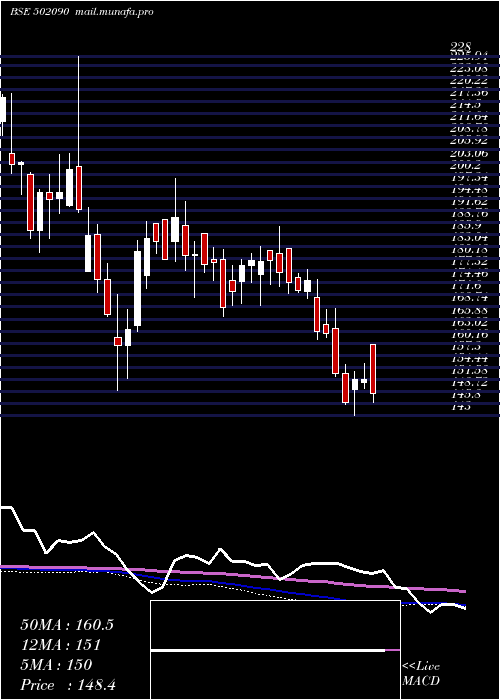The height and width of the screenshot is (700, 500).
Task: Select the candle with the tallest upper wick
Action: click(x=79, y=134)
